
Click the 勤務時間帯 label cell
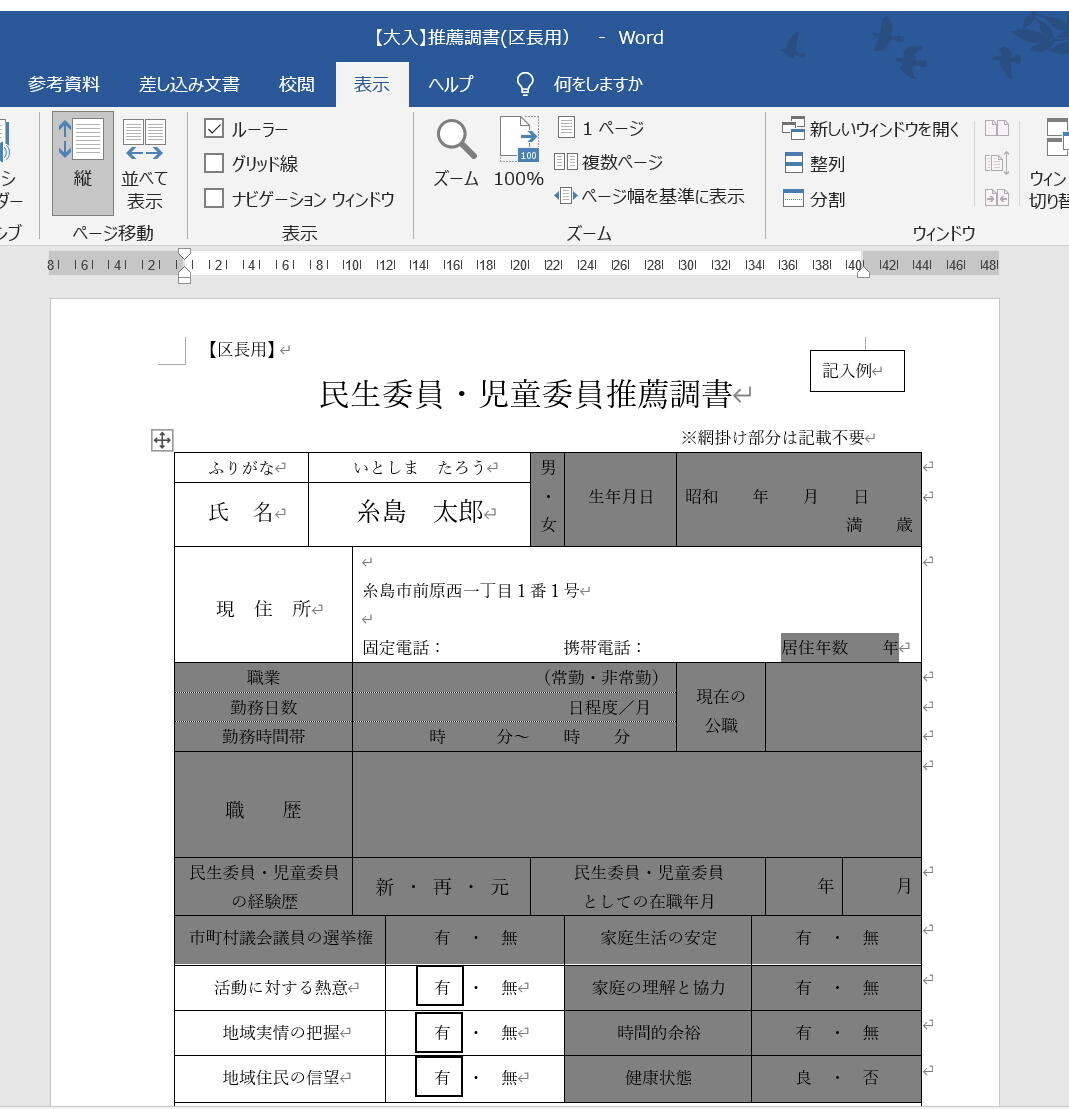[x=263, y=736]
